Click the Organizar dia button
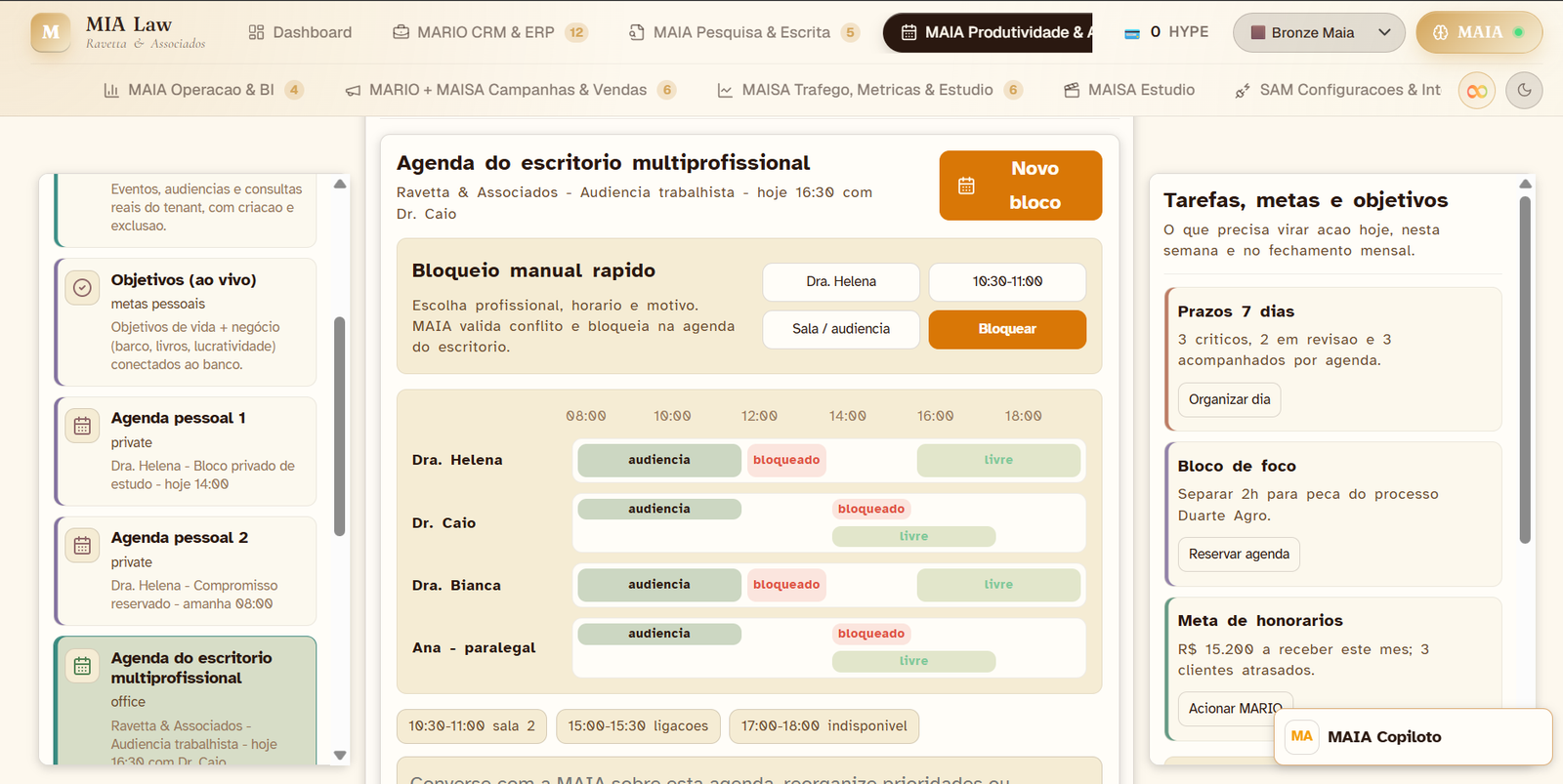 pos(1230,399)
